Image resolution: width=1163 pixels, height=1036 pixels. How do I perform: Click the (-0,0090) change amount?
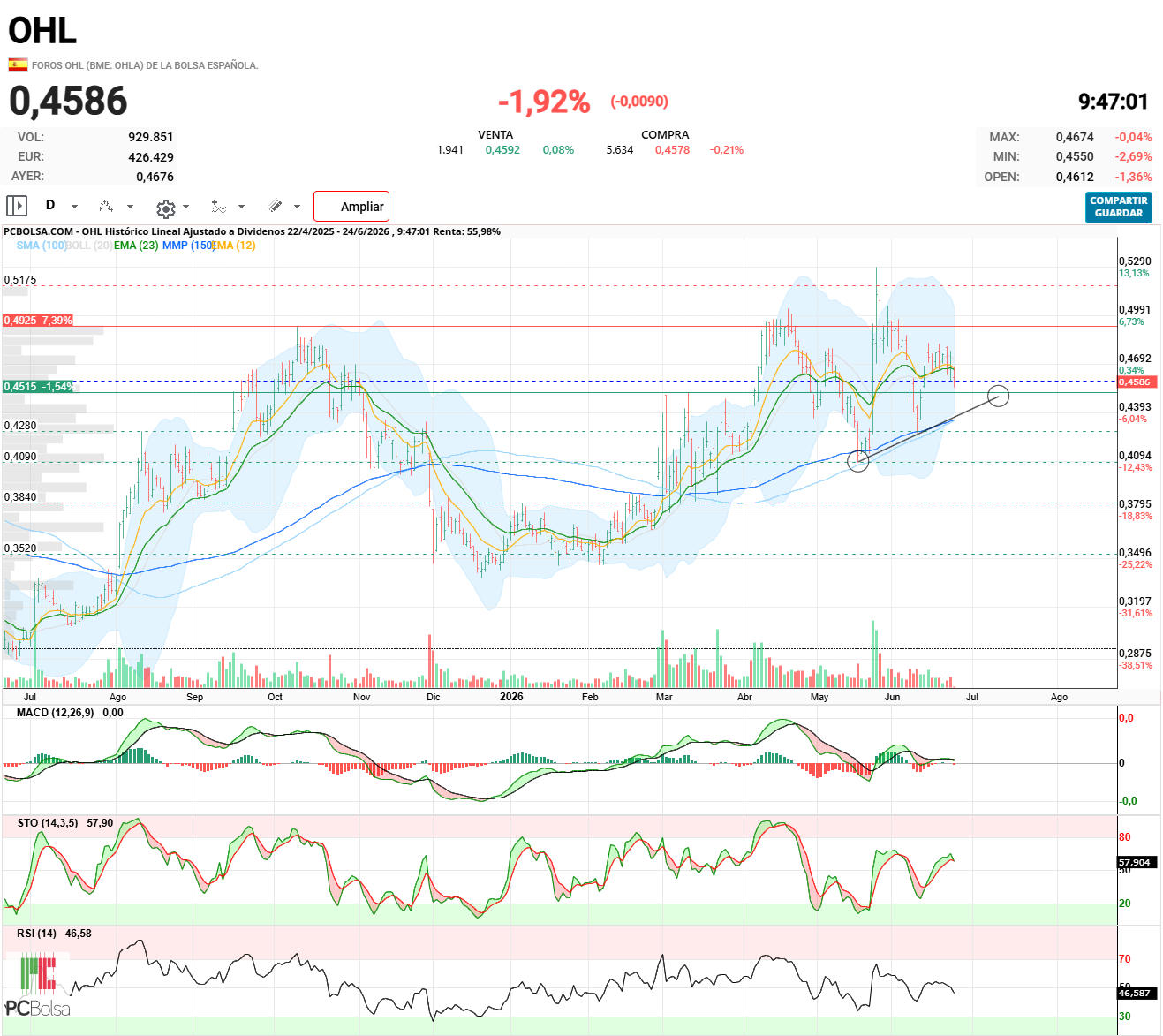pos(639,102)
